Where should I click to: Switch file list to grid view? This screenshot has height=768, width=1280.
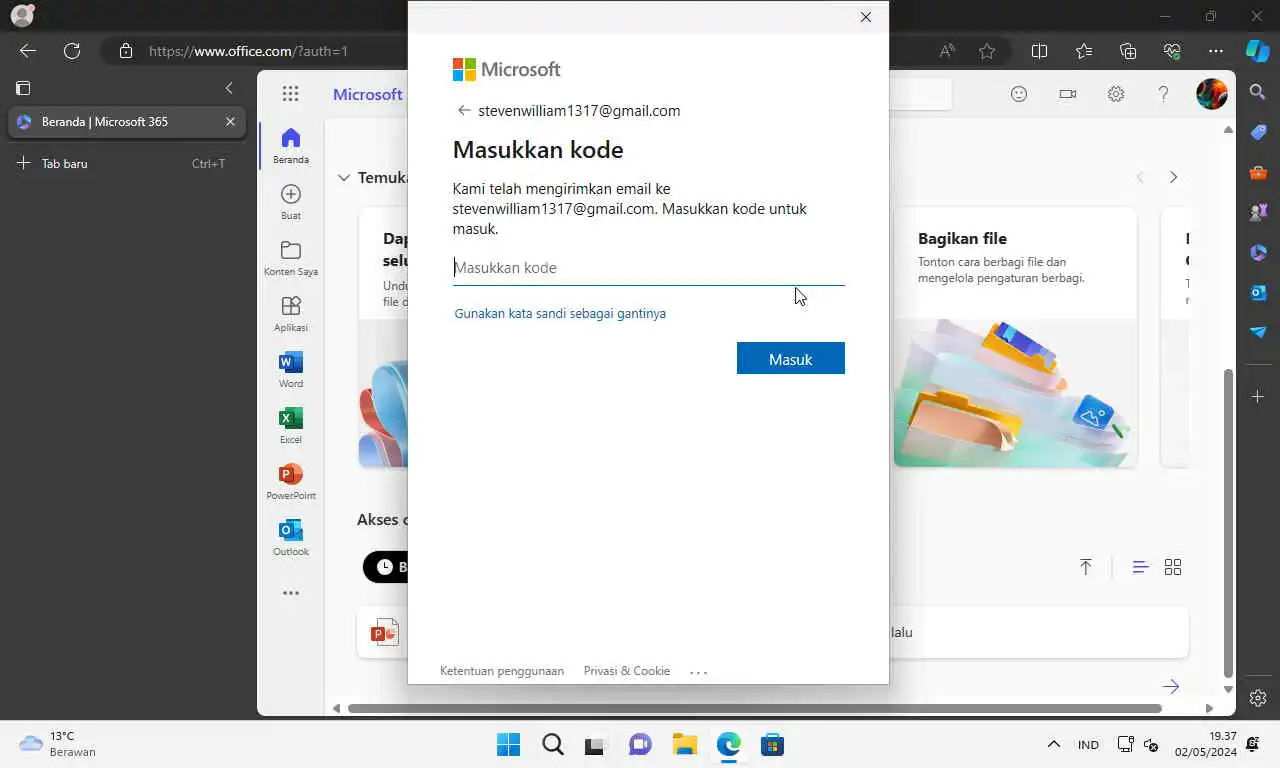1173,567
